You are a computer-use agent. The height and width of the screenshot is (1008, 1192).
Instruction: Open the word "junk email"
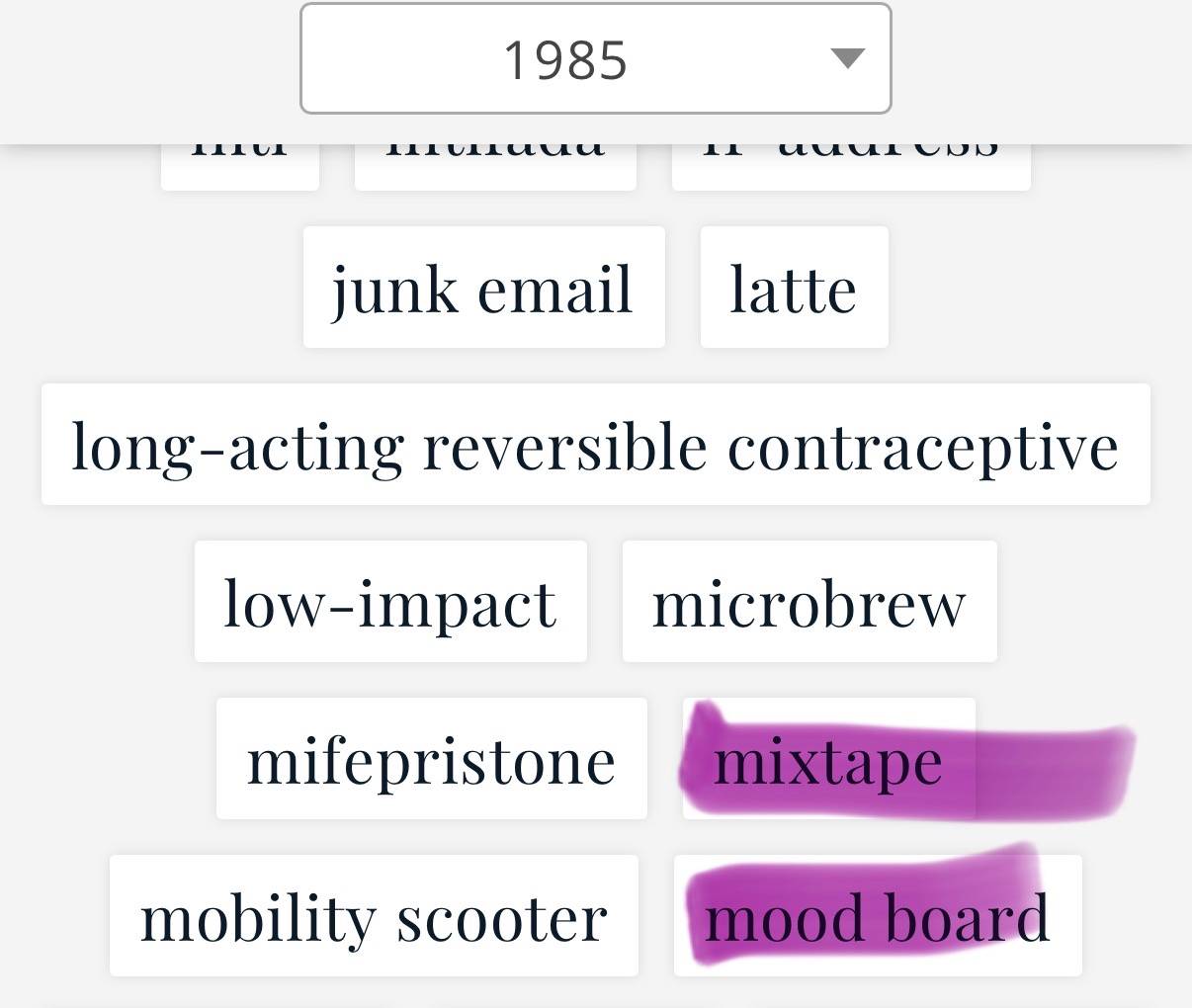(x=483, y=288)
